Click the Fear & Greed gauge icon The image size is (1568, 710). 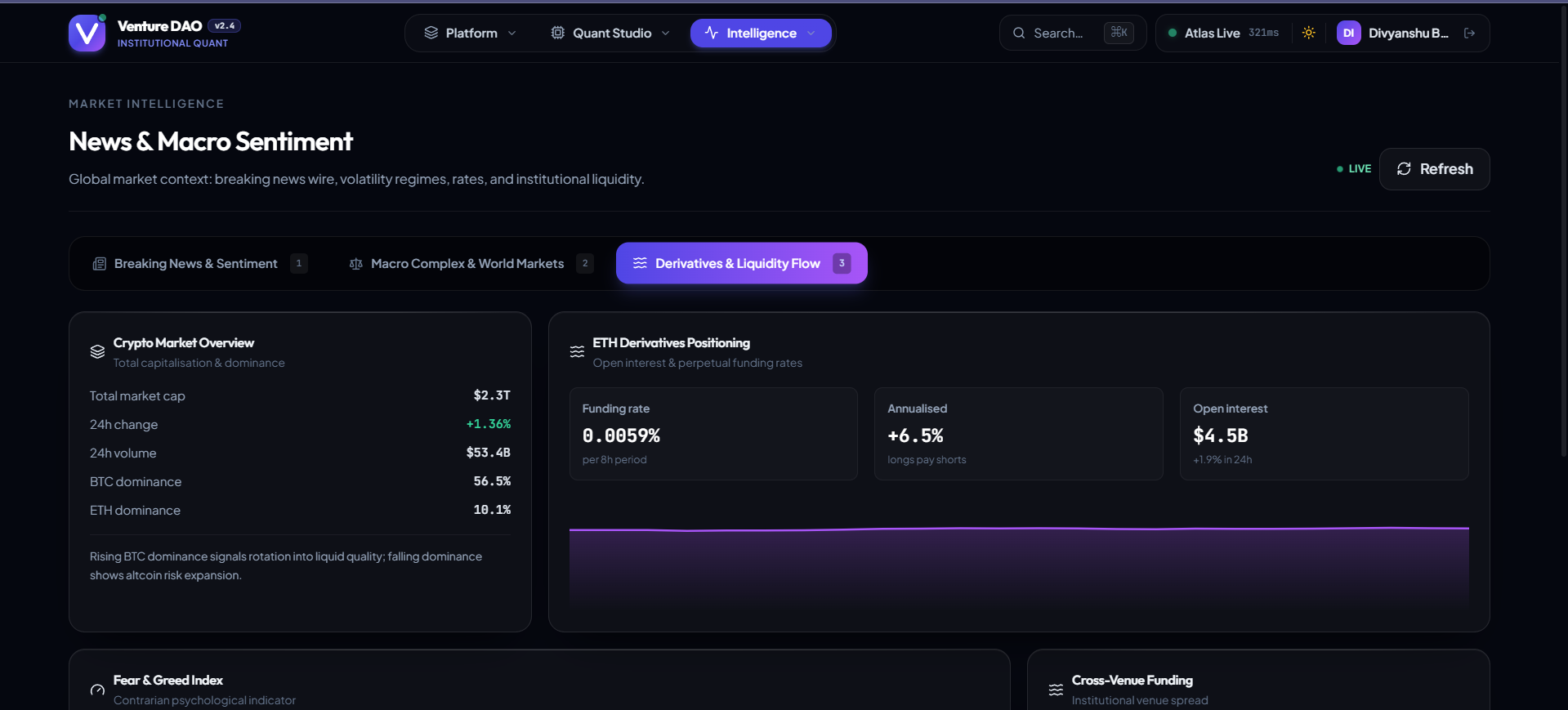[97, 690]
